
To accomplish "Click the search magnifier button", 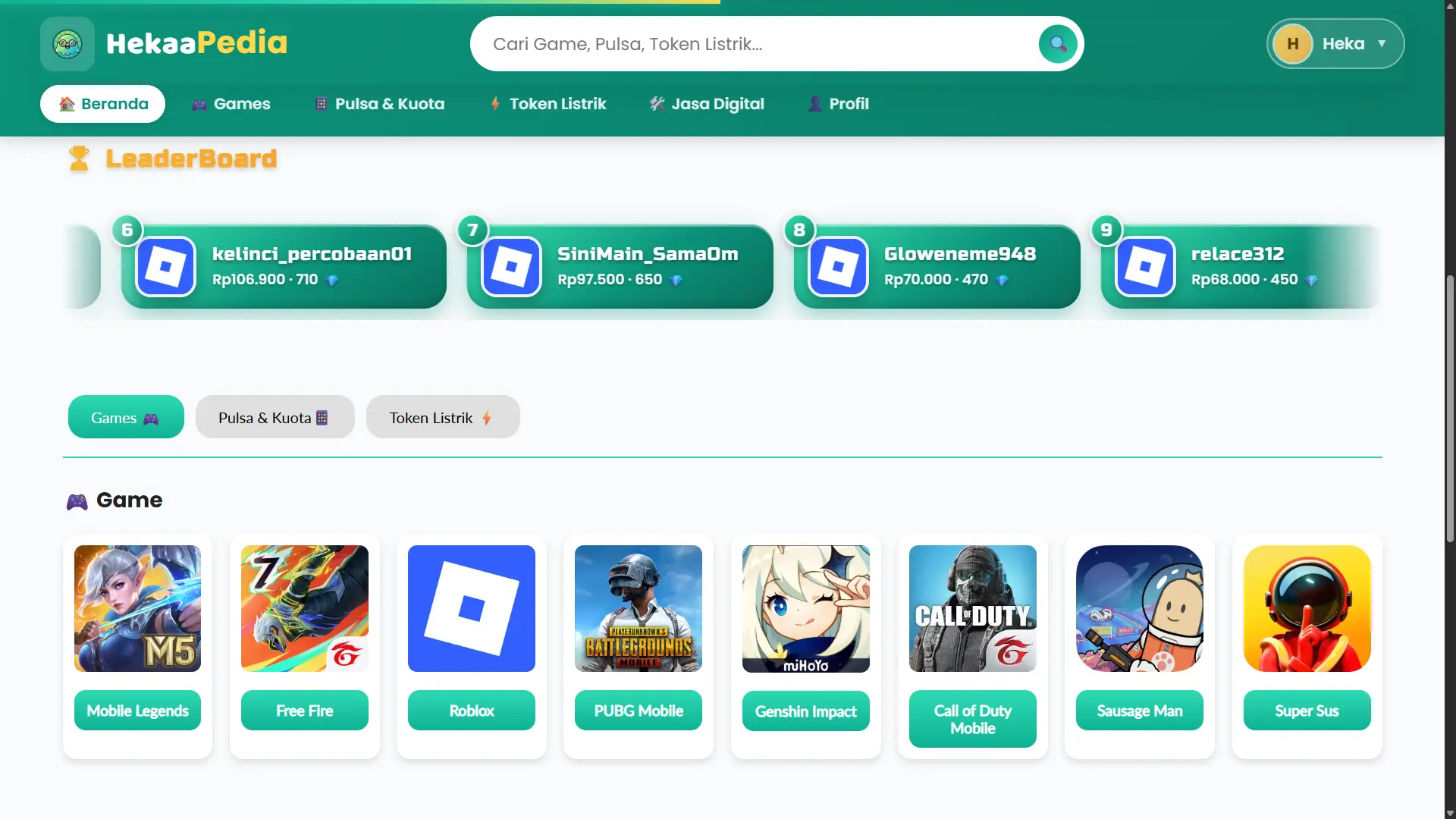I will coord(1058,44).
